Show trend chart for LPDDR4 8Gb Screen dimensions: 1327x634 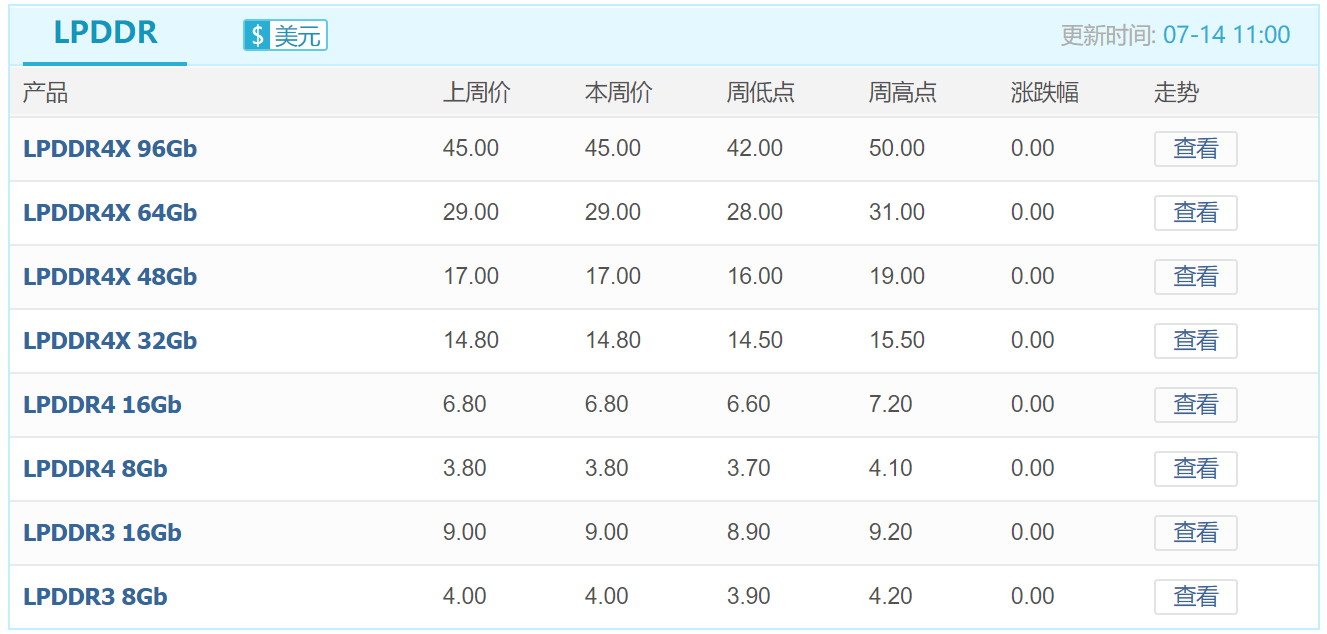(1196, 469)
